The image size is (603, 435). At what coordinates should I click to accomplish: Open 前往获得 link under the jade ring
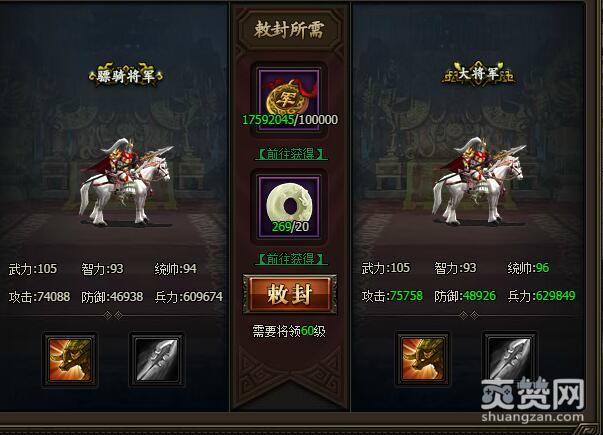pos(291,259)
